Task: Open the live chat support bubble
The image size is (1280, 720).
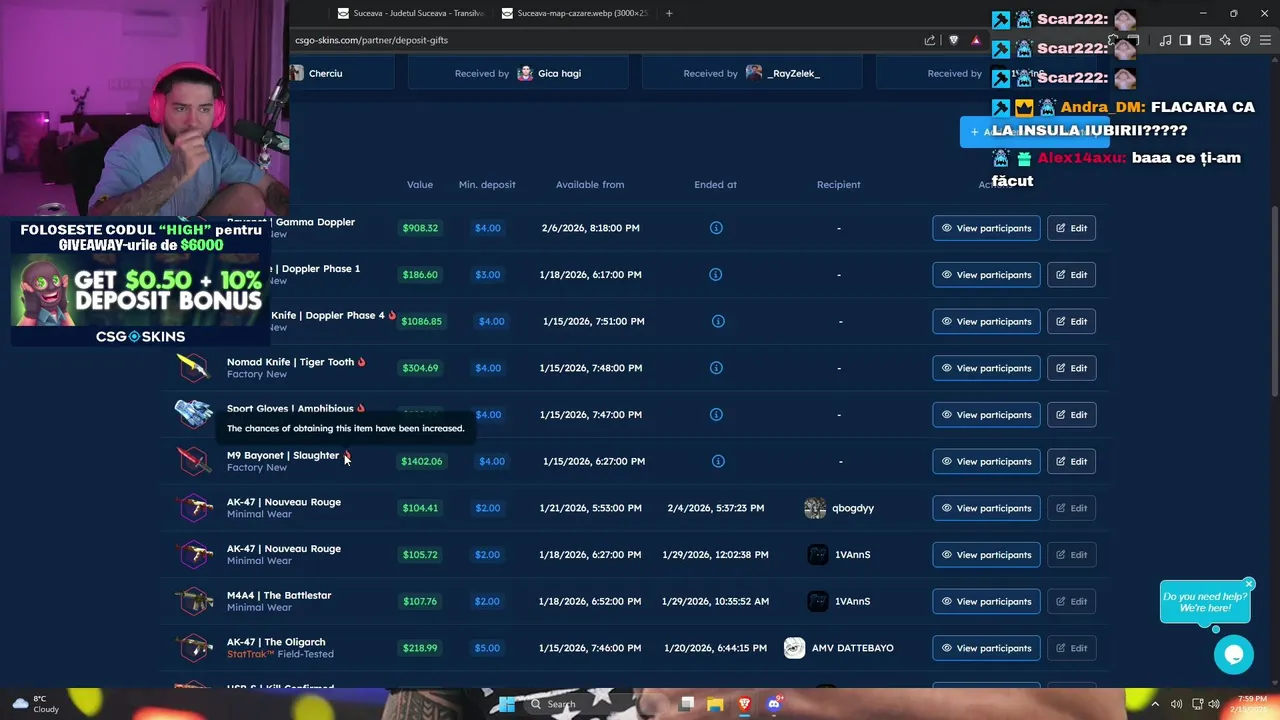Action: tap(1234, 654)
